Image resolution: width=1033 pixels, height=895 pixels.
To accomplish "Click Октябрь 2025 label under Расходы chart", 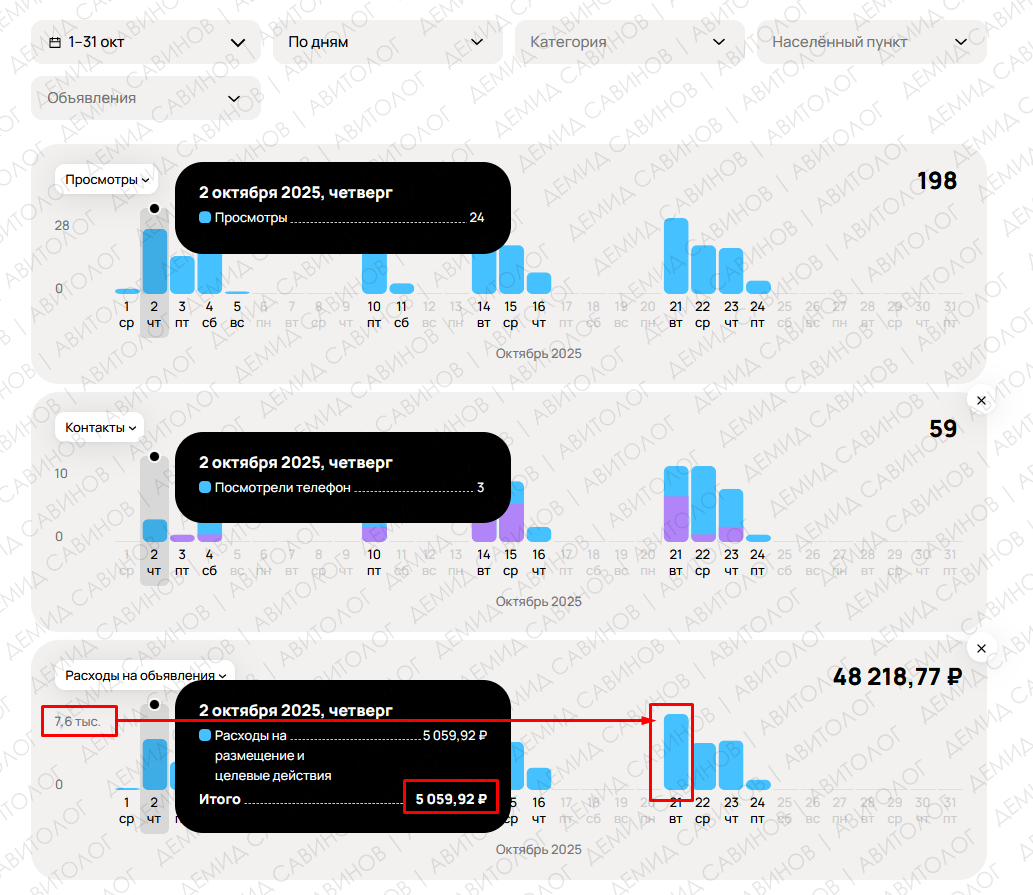I will tap(538, 850).
